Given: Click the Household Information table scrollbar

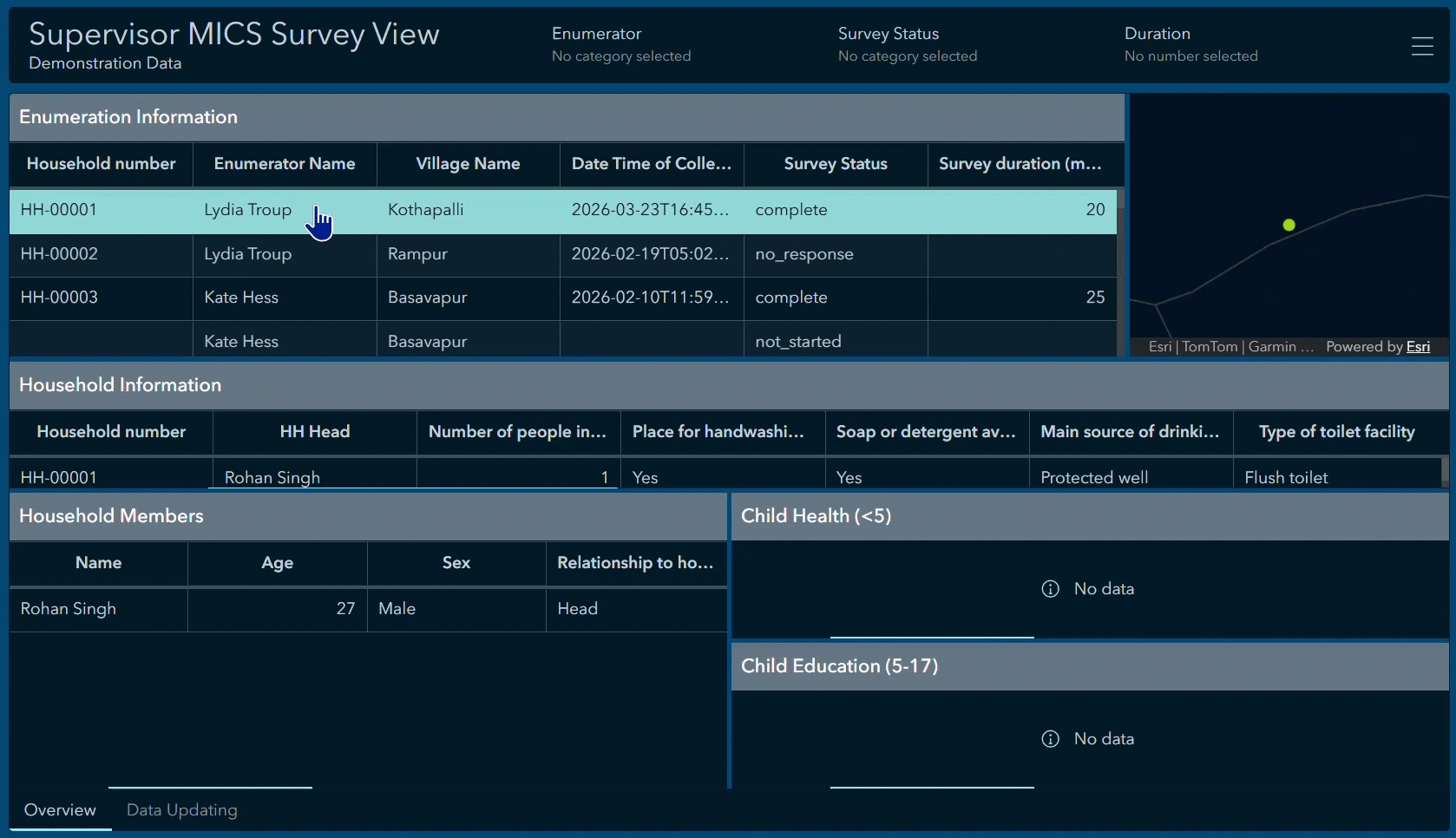Looking at the screenshot, I should 1445,472.
